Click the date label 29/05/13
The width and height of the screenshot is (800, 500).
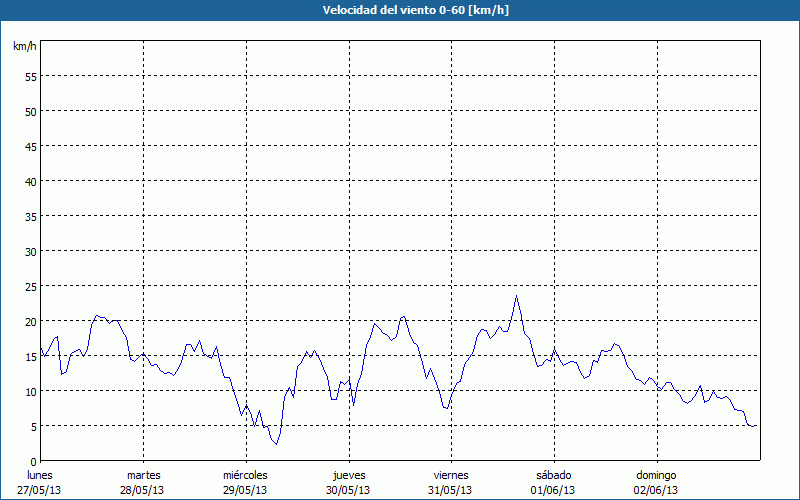pyautogui.click(x=245, y=490)
